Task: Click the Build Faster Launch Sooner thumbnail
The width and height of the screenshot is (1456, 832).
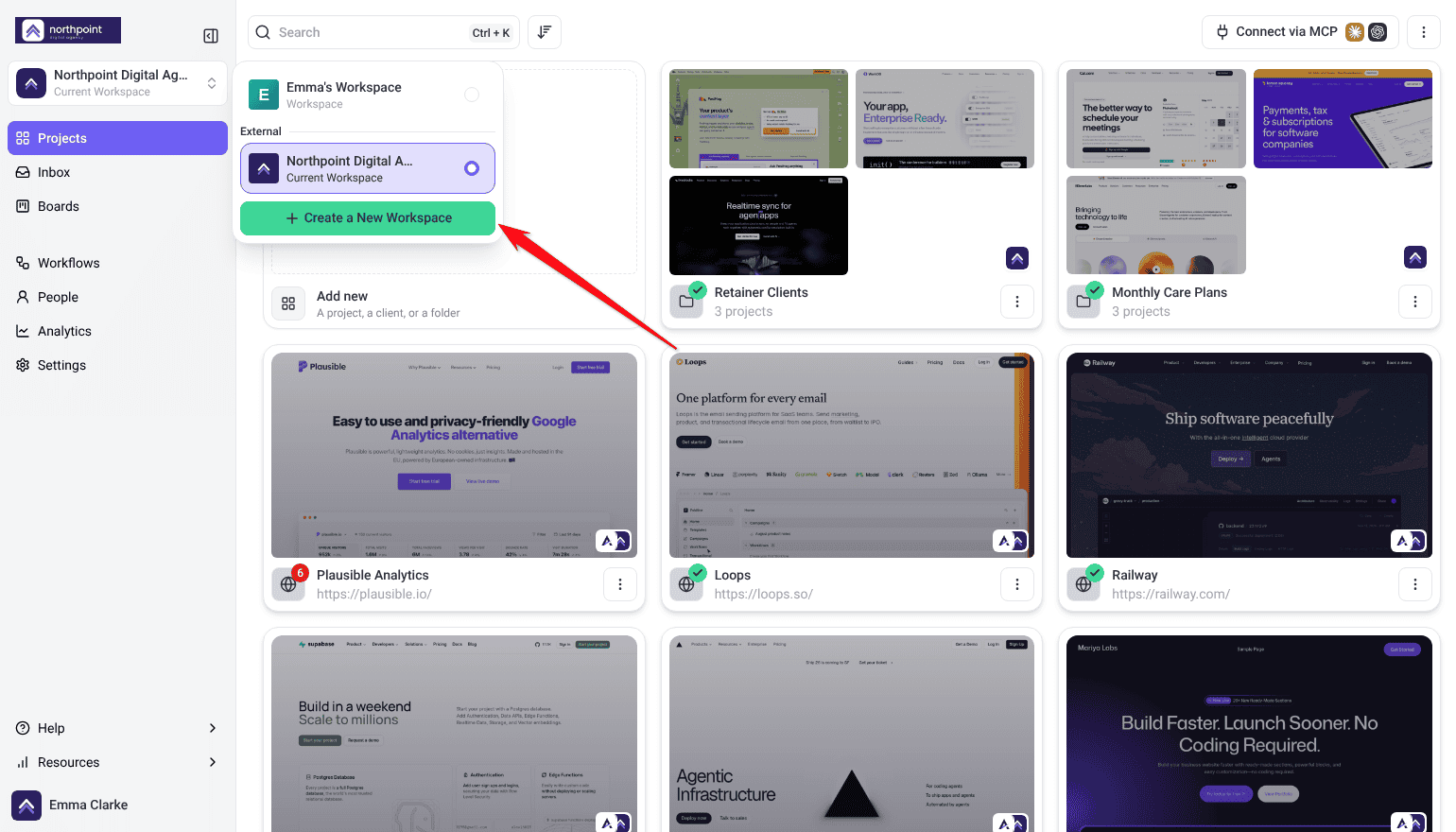Action: click(x=1249, y=734)
